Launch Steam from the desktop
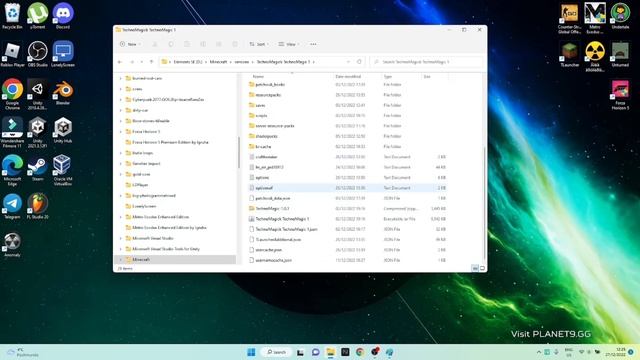The width and height of the screenshot is (640, 360). coord(38,167)
